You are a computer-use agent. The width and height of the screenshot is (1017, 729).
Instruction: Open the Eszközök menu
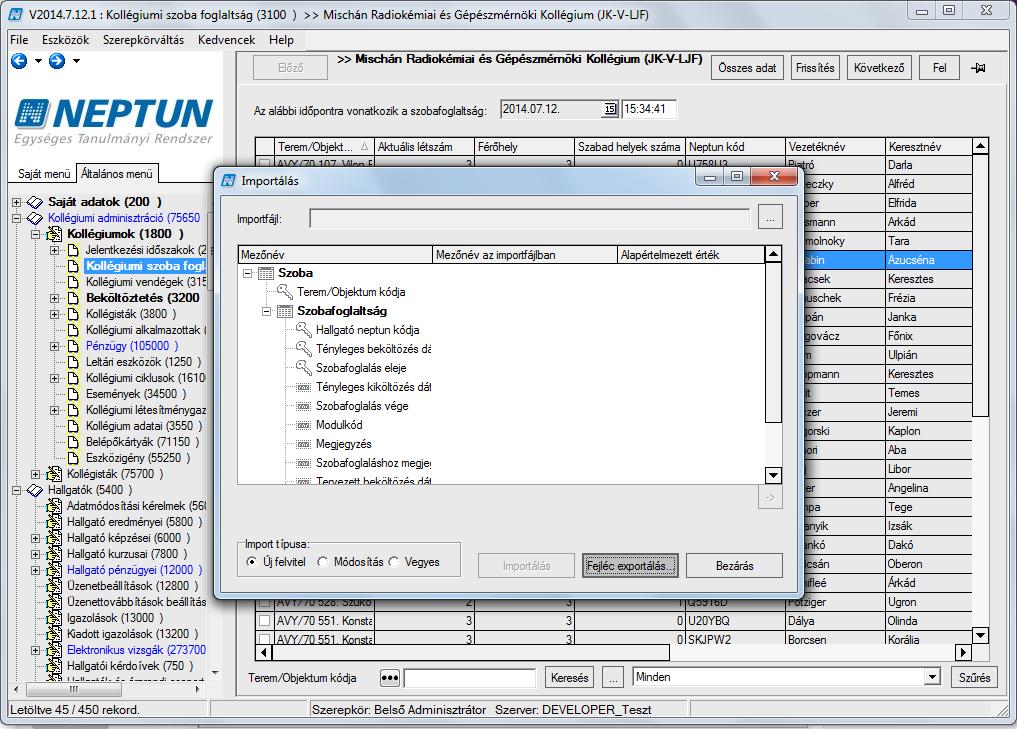coord(66,40)
